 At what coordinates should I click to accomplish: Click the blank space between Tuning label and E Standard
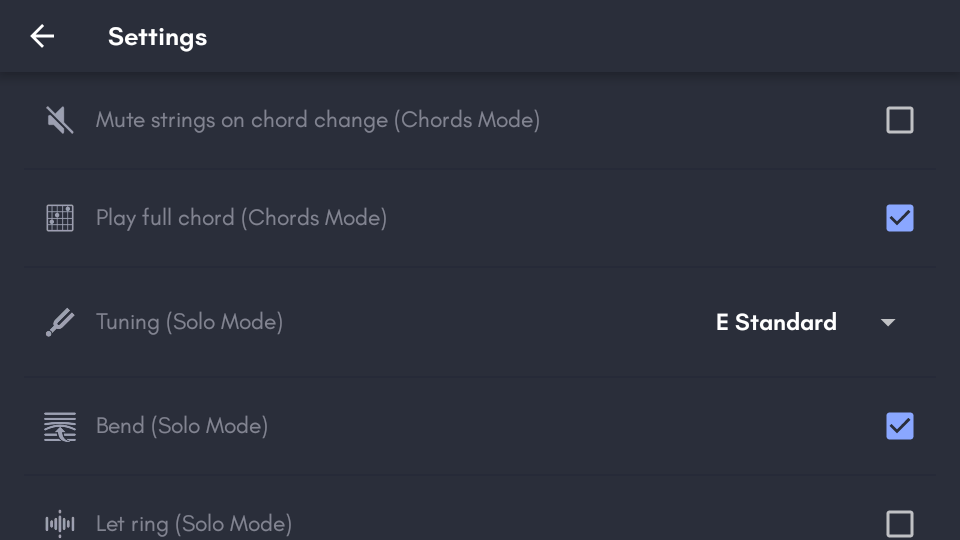pos(500,322)
